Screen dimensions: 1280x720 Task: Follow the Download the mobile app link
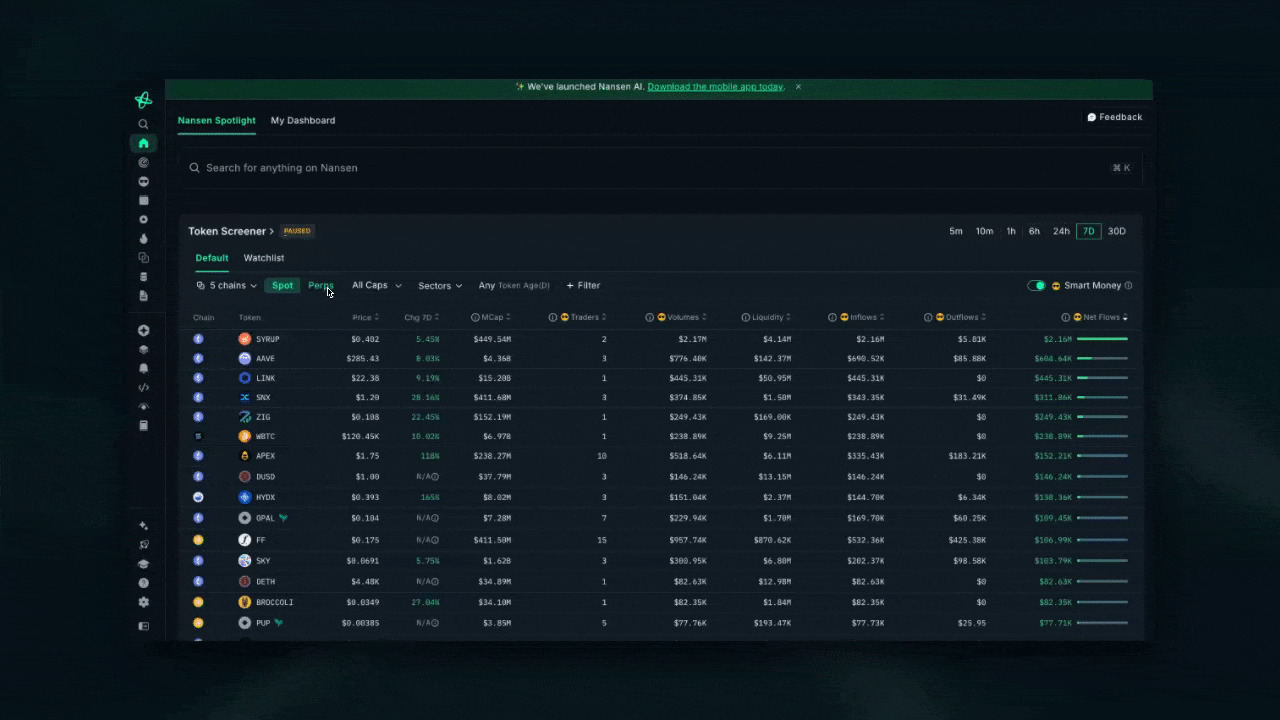pyautogui.click(x=715, y=87)
